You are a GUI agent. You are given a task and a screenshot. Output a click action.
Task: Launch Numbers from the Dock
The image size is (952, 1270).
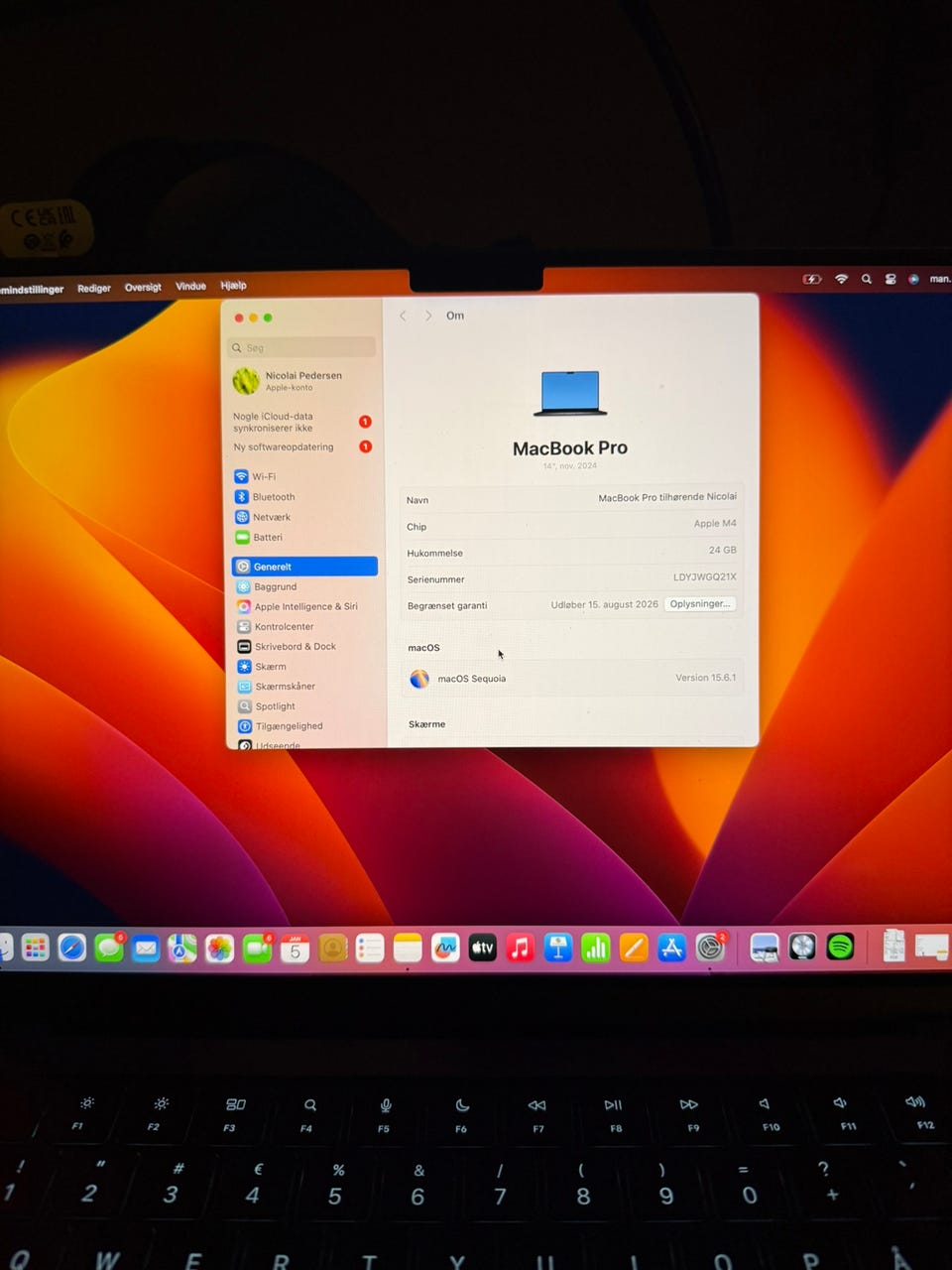[x=596, y=949]
